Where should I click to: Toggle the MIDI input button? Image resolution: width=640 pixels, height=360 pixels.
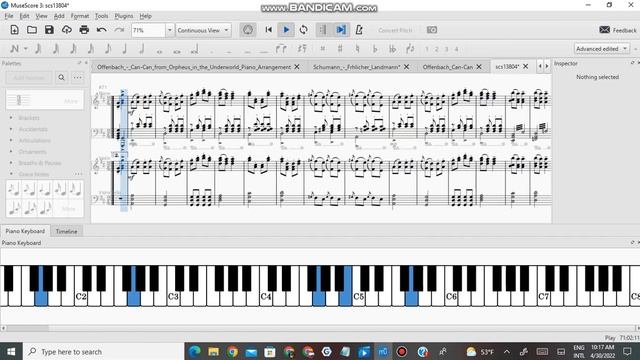pos(248,30)
